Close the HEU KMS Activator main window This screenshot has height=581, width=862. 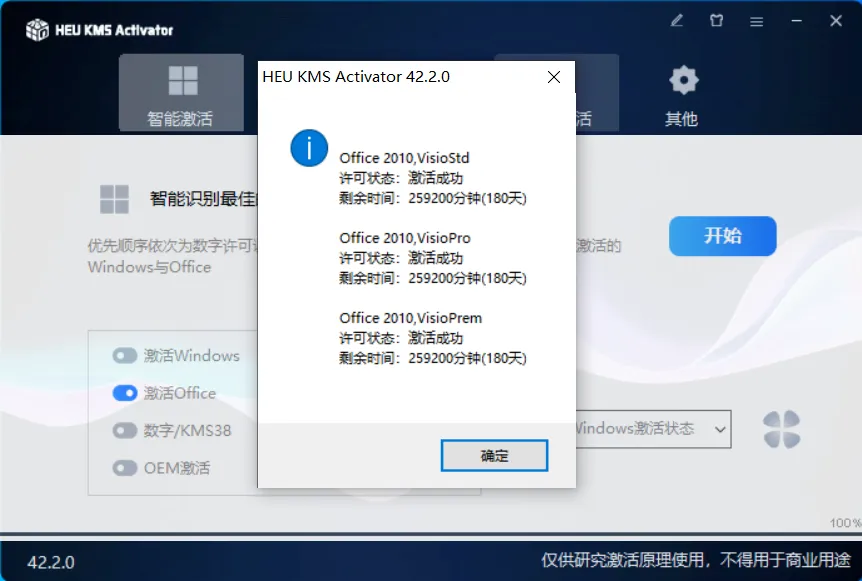836,21
